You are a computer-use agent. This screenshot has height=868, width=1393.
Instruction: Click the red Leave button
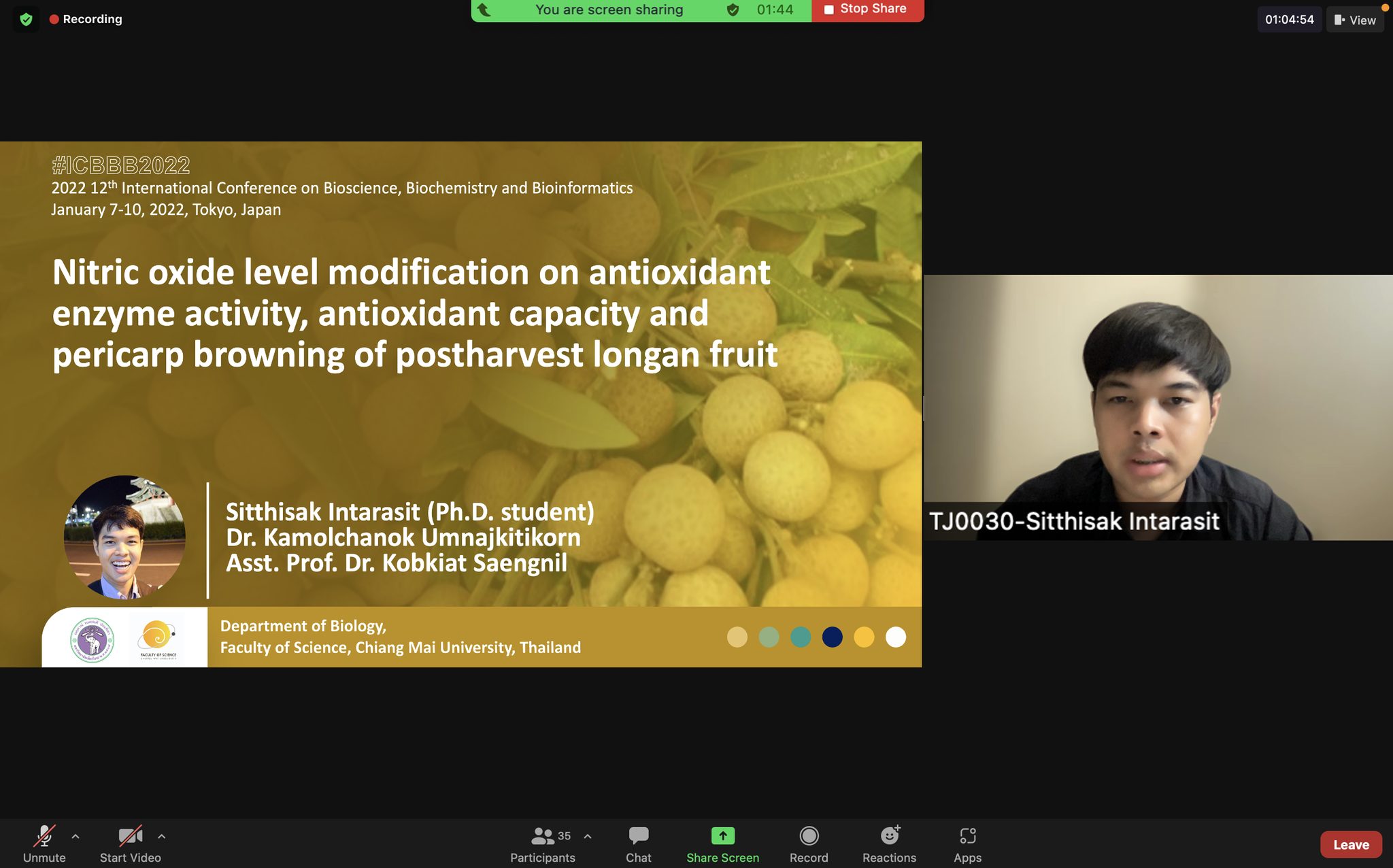1350,844
